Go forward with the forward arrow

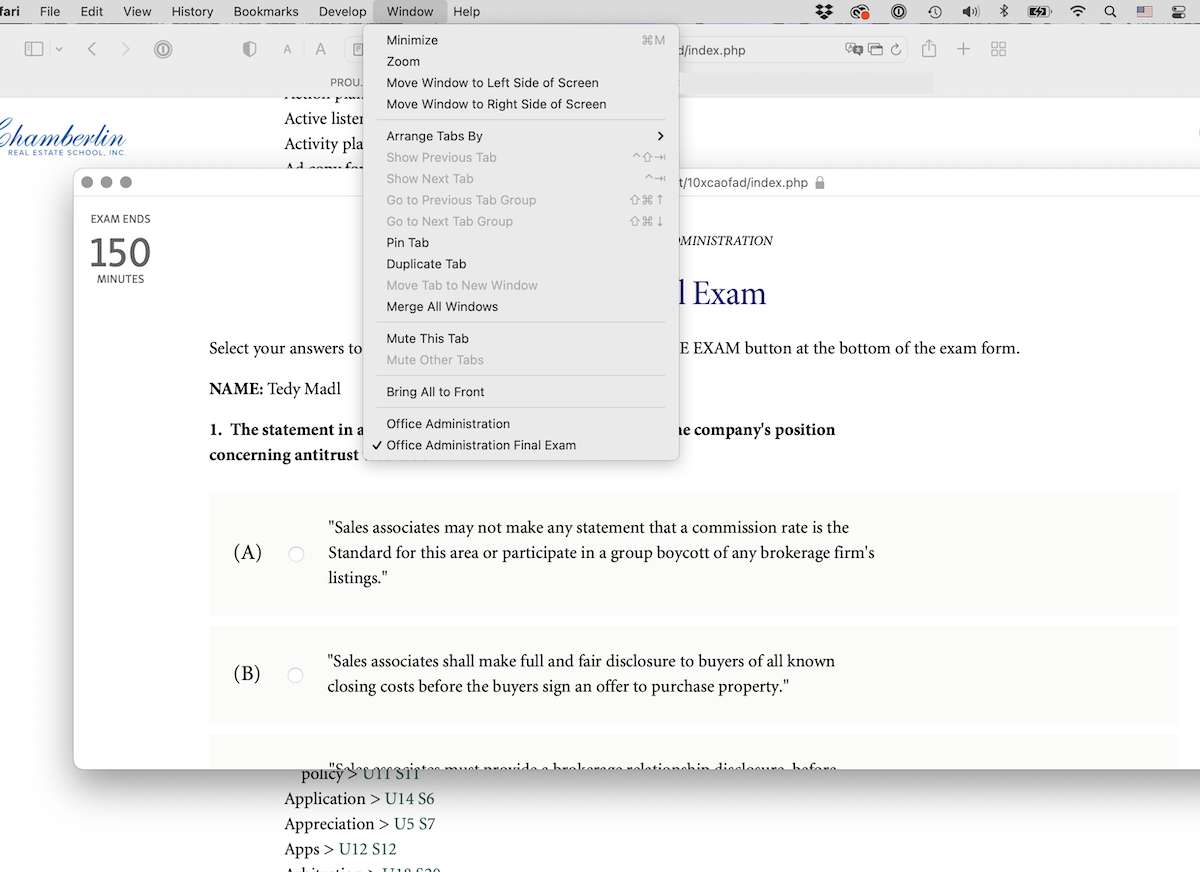click(x=125, y=49)
